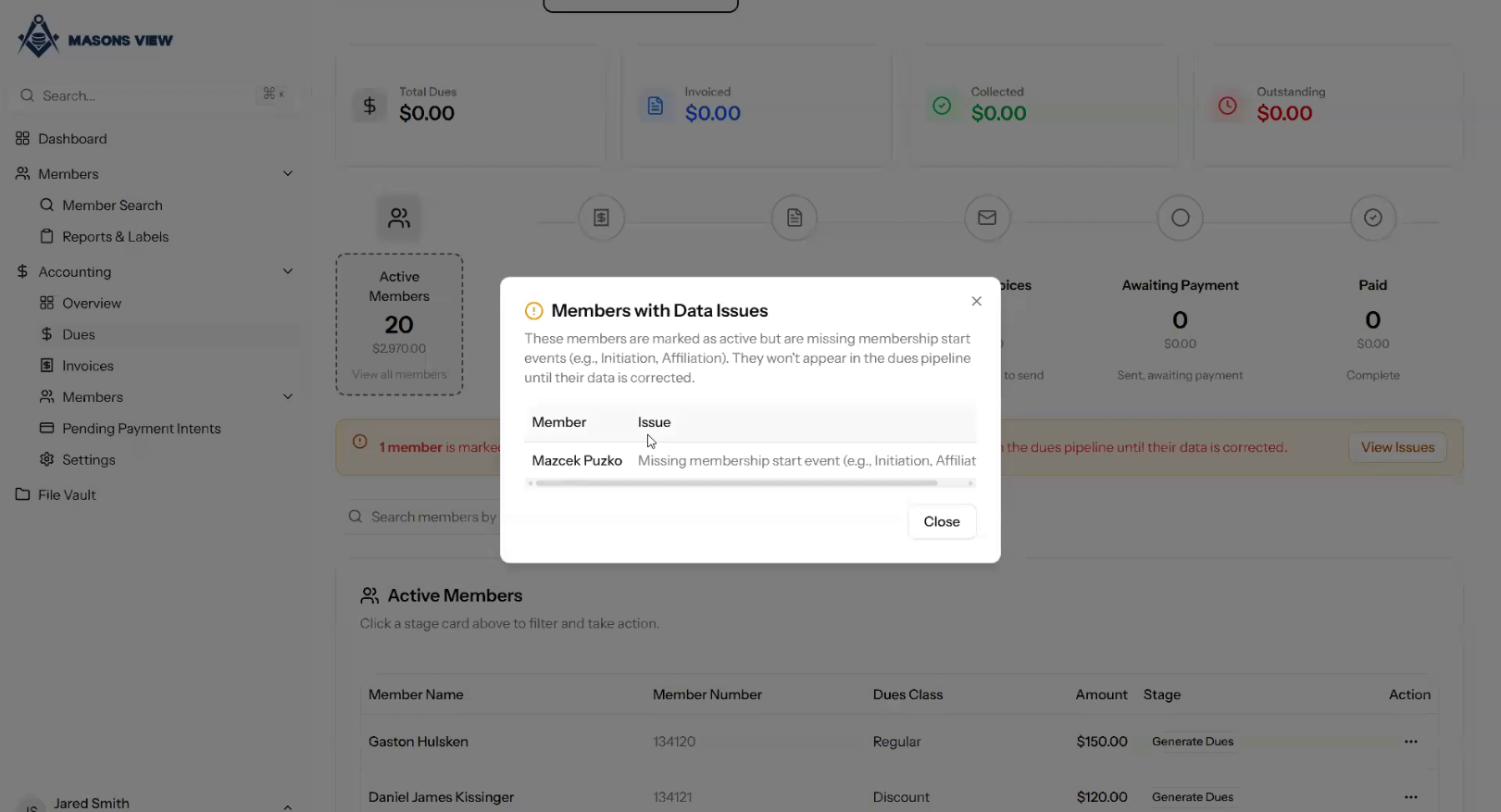Collapse the Accounting sidebar section
Image resolution: width=1501 pixels, height=812 pixels.
pos(288,272)
